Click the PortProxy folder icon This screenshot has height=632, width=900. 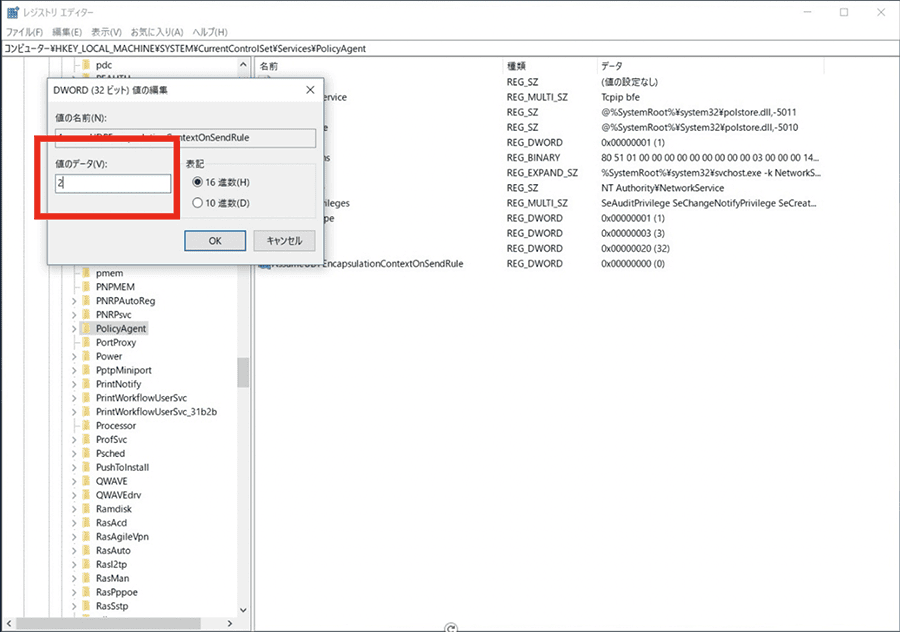(87, 342)
